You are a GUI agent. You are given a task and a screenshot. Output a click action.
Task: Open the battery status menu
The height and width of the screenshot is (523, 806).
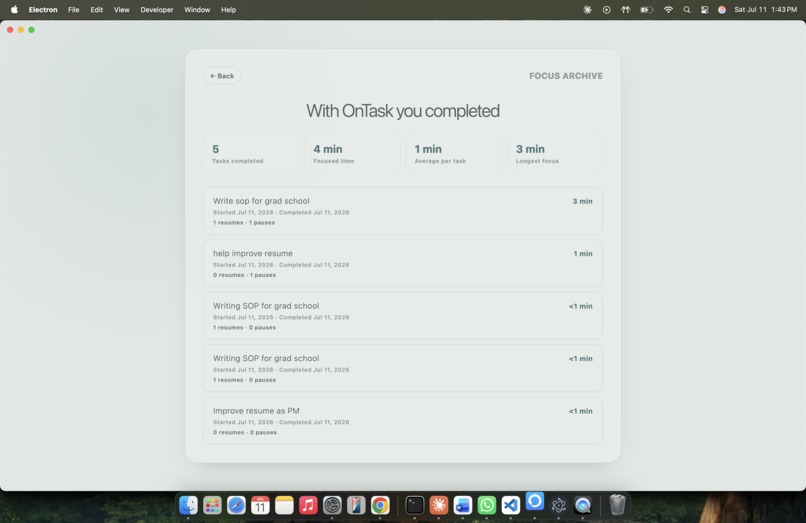647,9
